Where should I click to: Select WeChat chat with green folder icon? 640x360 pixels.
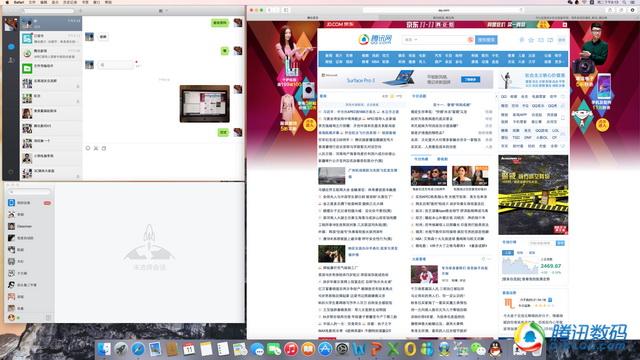tap(51, 68)
